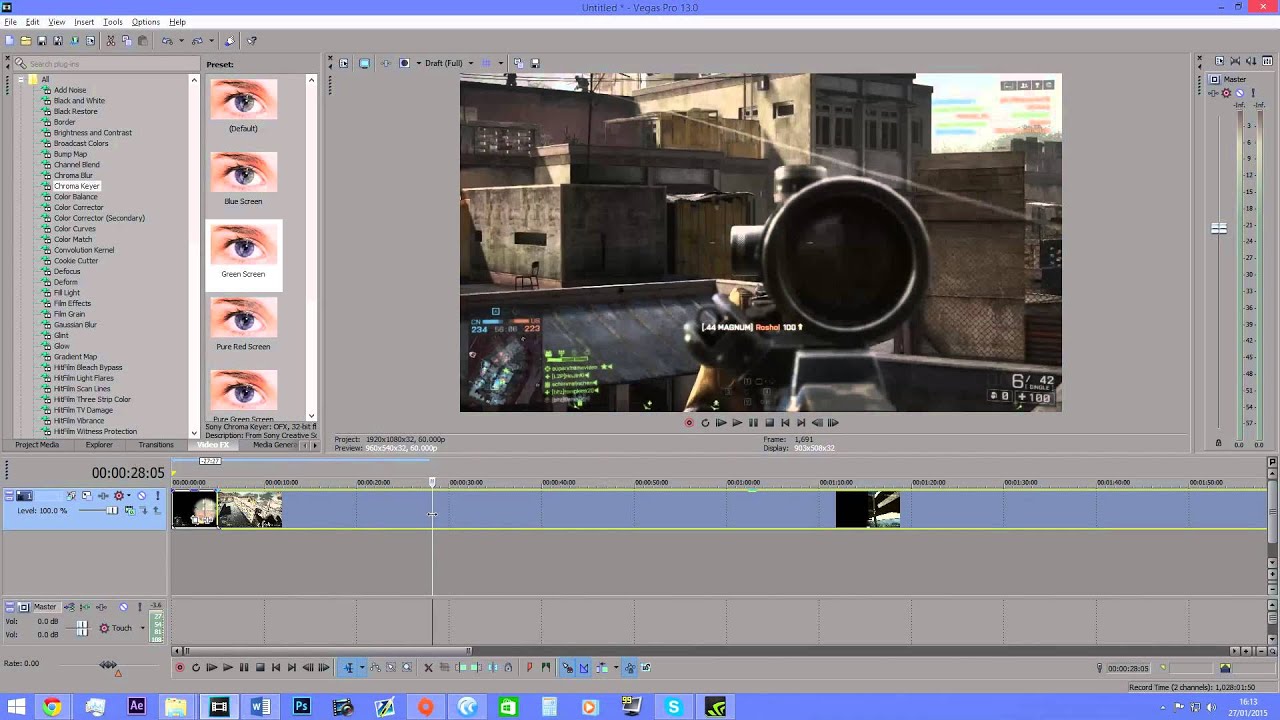Click Make Compositing Child on track 1
This screenshot has height=720, width=1280.
(143, 510)
